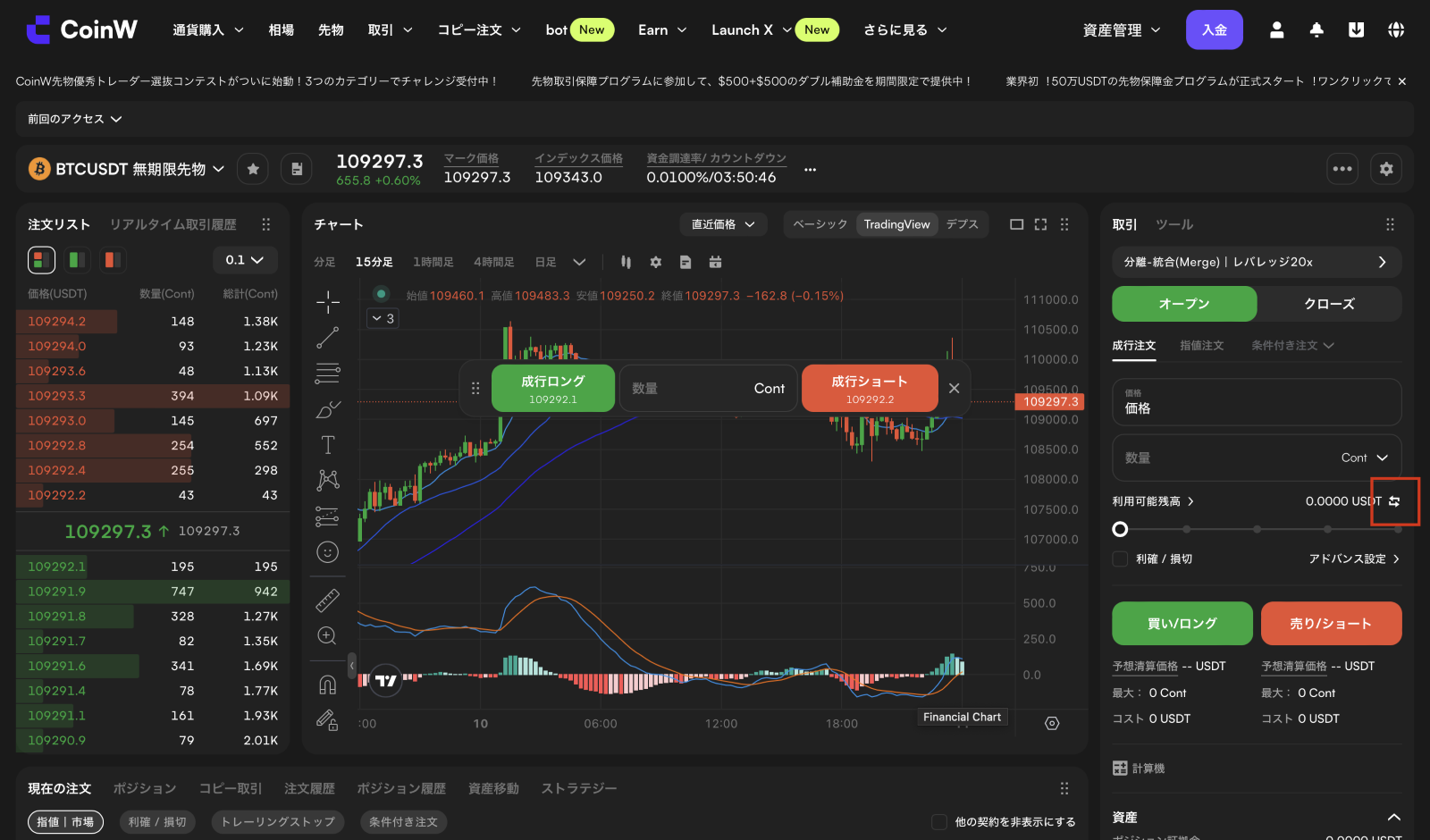The height and width of the screenshot is (840, 1430).
Task: Select the ruler measure tool
Action: 328,601
